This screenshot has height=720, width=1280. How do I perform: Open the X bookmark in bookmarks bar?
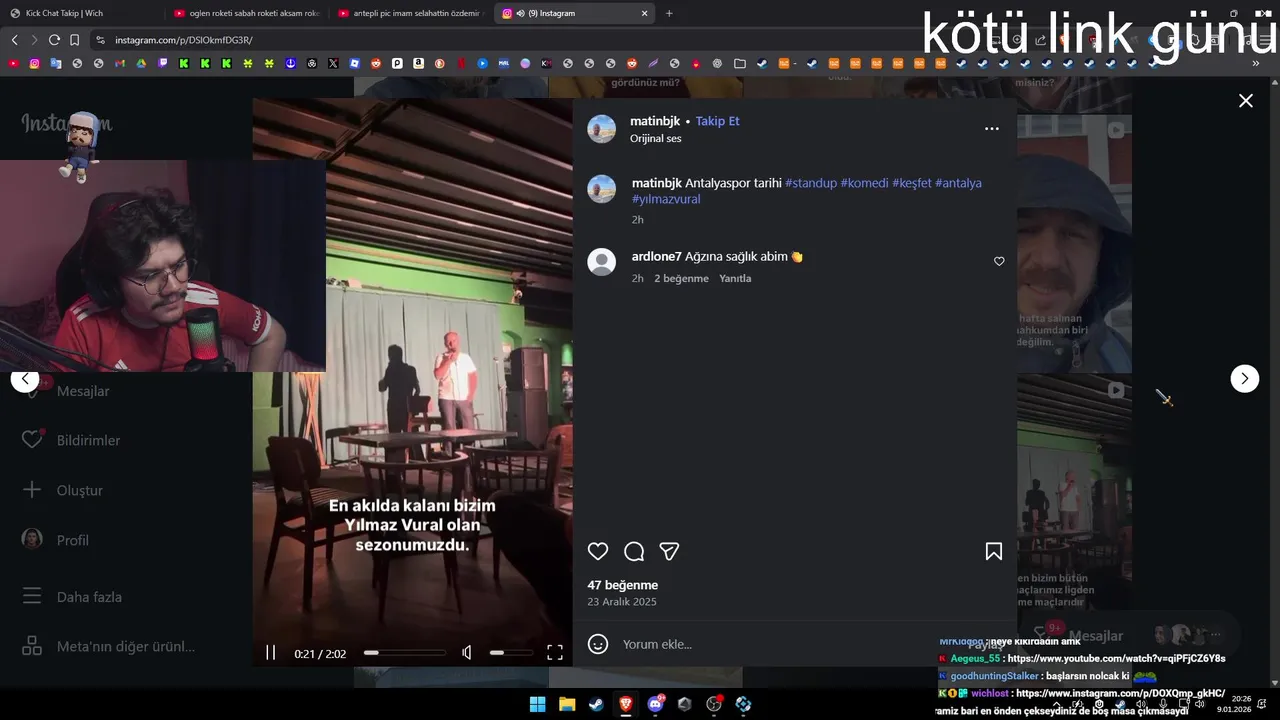coord(333,63)
